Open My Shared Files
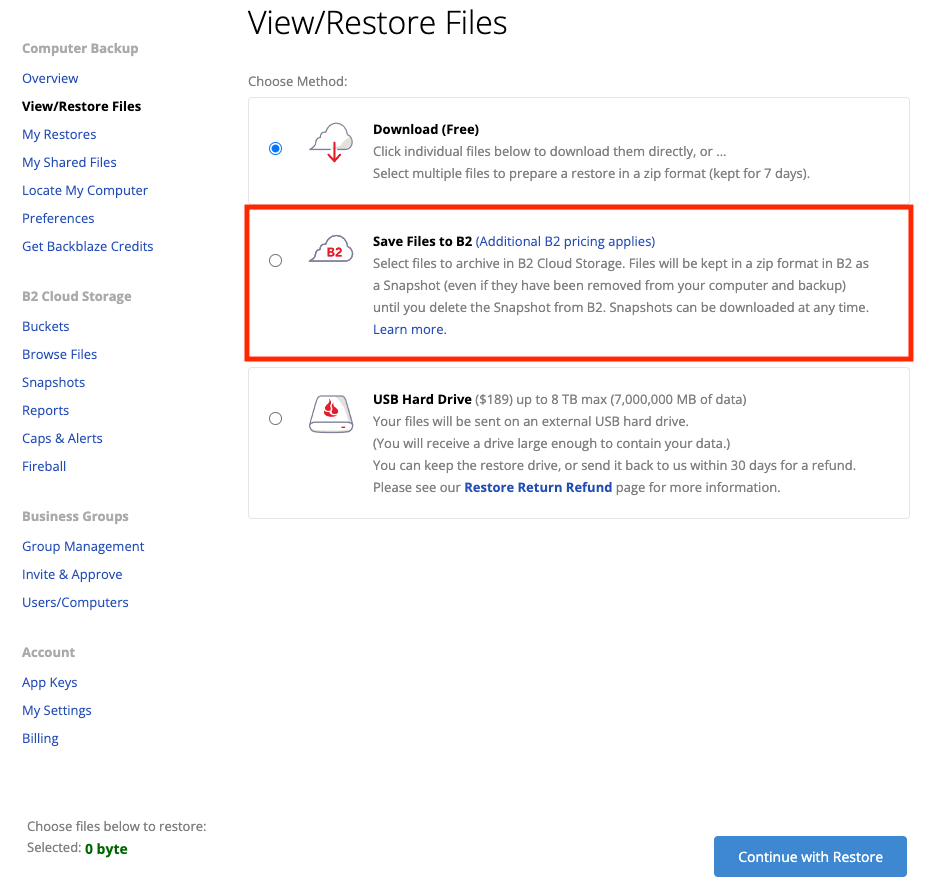The width and height of the screenshot is (940, 881). [70, 162]
